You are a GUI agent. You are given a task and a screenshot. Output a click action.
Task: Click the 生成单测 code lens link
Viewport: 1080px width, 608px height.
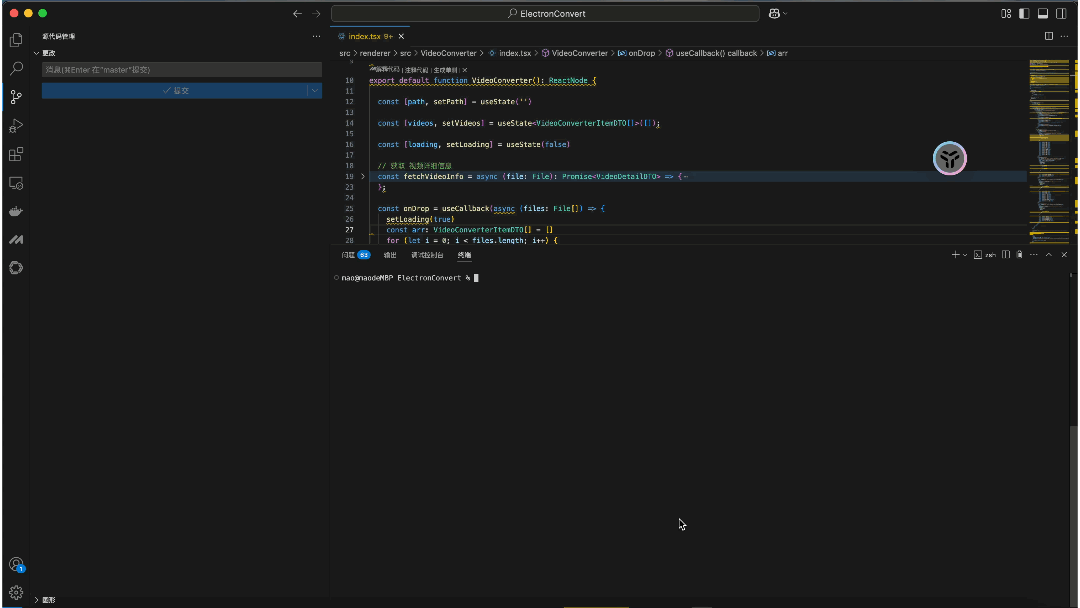point(446,70)
